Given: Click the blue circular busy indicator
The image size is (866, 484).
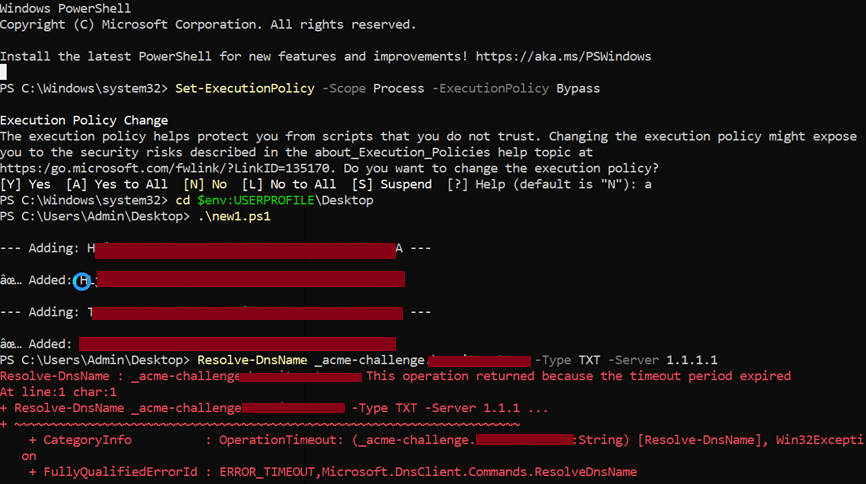Looking at the screenshot, I should pyautogui.click(x=83, y=280).
